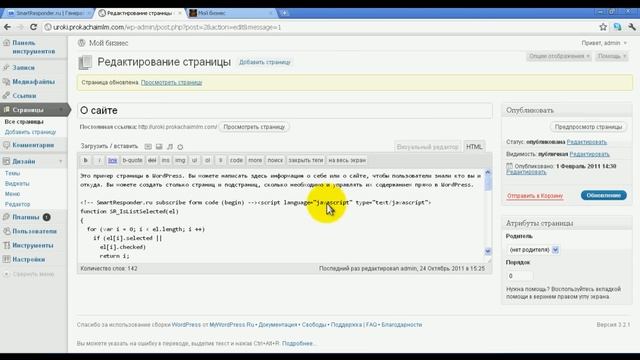This screenshot has height=360, width=640.
Task: Click Предпросмотр страницы button
Action: 588,127
